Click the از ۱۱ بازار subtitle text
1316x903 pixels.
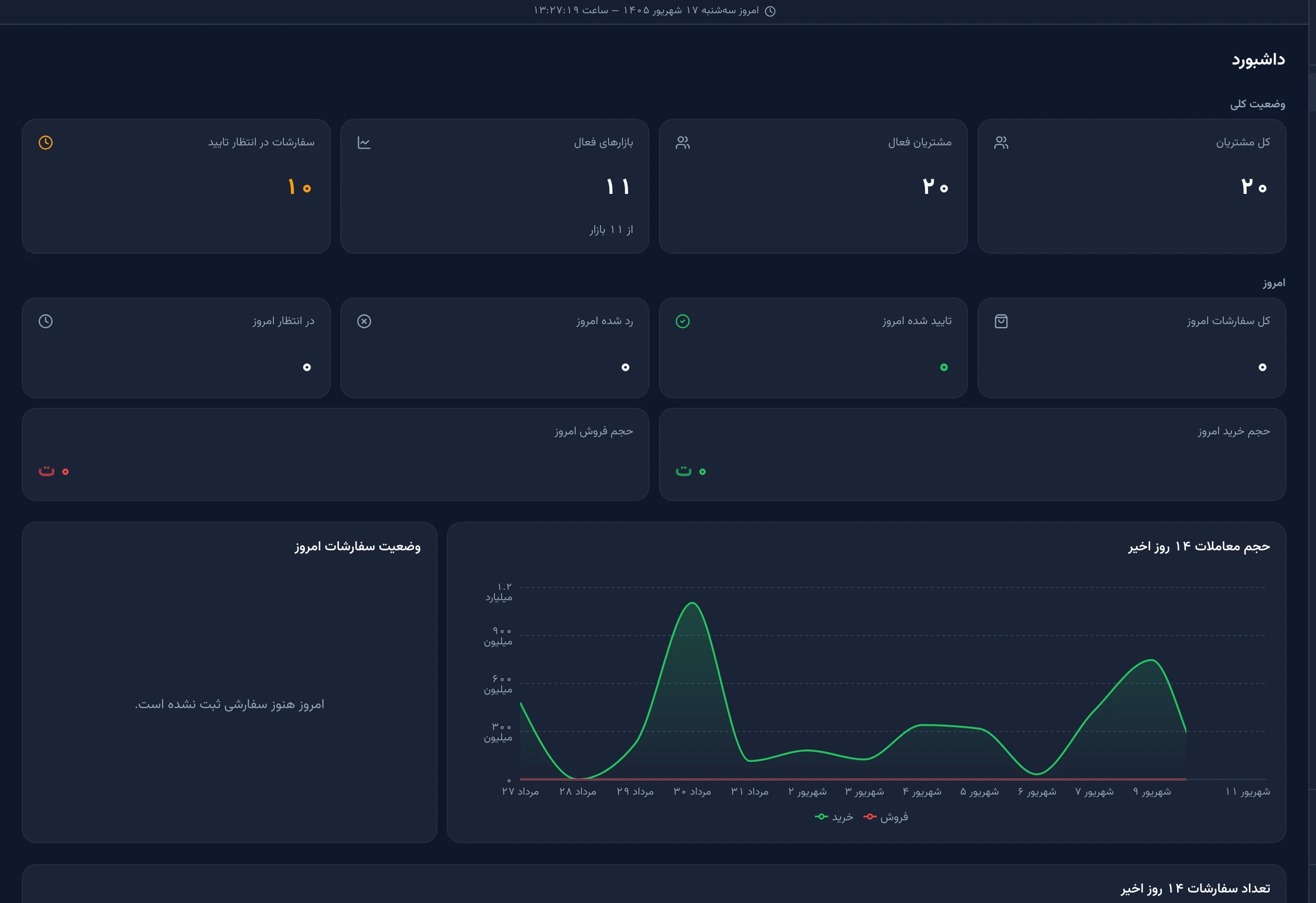tap(611, 230)
